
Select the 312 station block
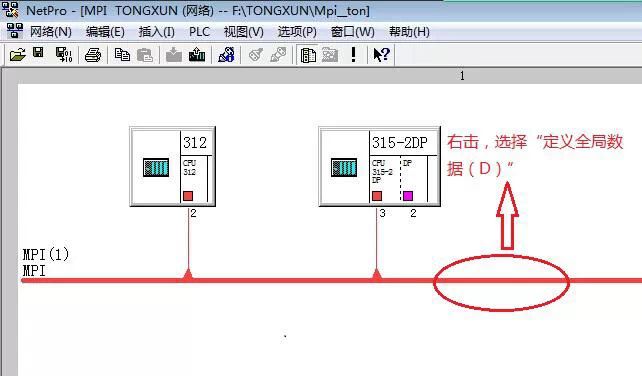point(172,167)
